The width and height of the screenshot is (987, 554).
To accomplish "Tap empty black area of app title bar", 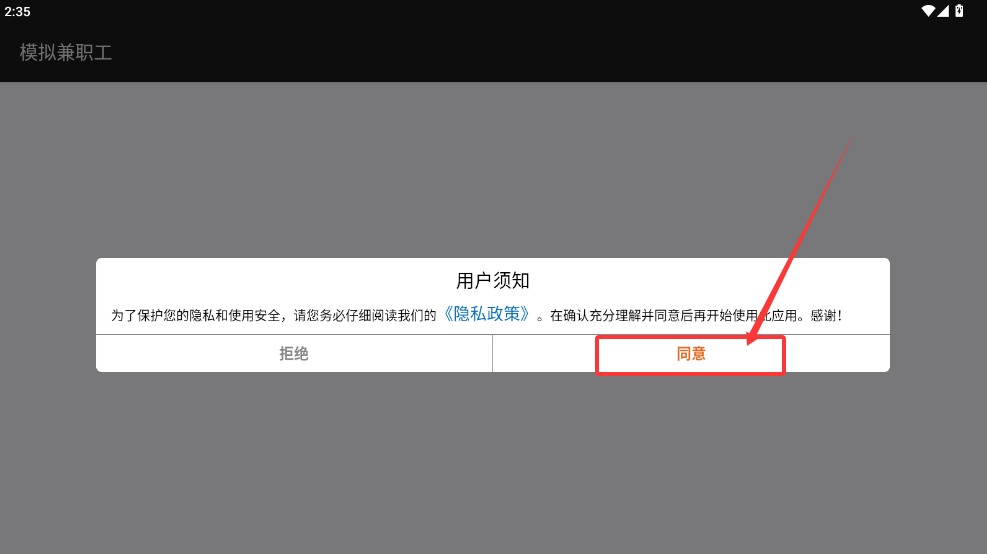I will tap(535, 52).
